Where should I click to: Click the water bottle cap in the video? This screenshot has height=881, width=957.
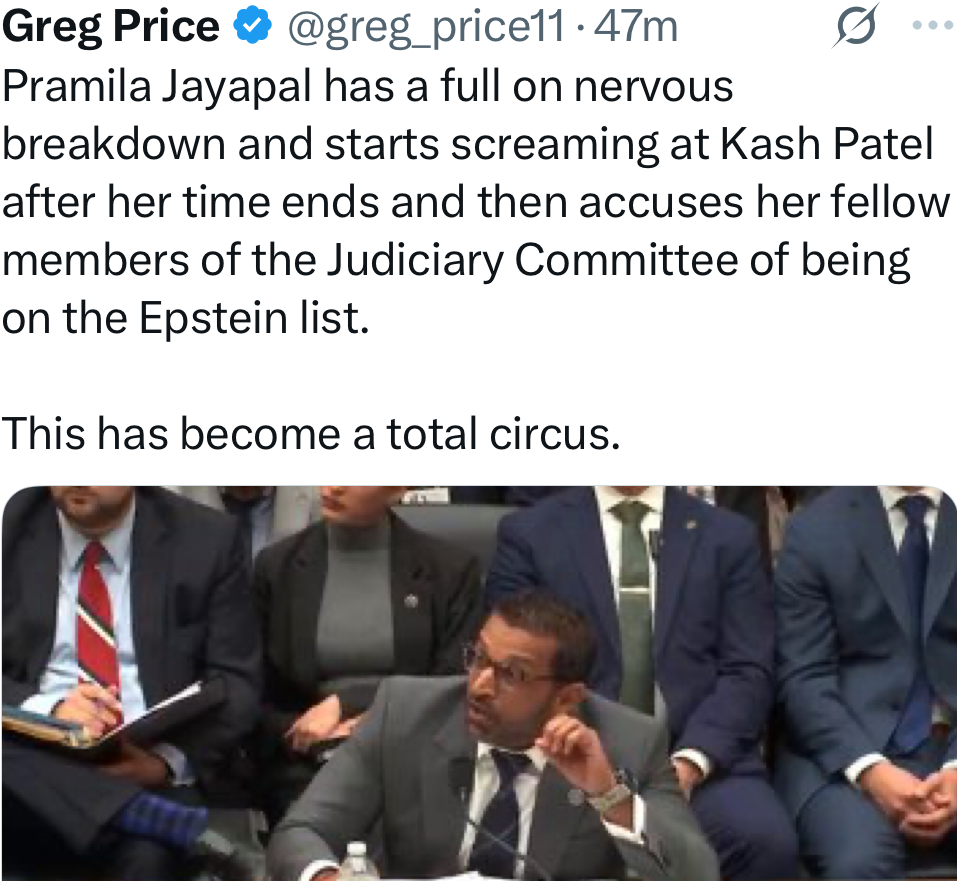pyautogui.click(x=357, y=852)
